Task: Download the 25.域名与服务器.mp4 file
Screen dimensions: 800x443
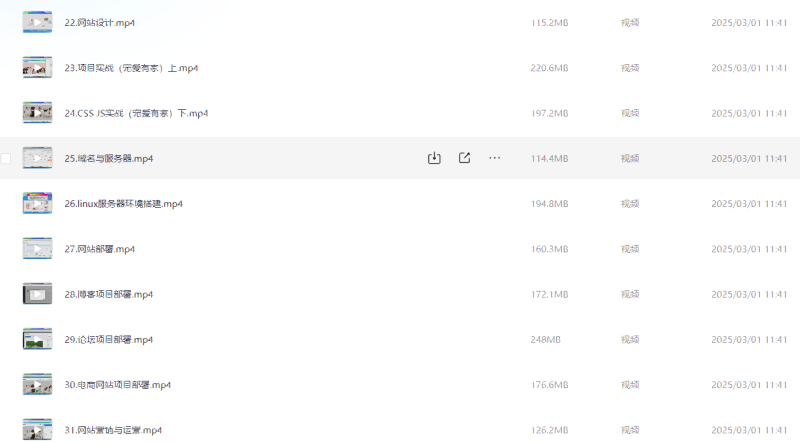Action: pos(434,158)
